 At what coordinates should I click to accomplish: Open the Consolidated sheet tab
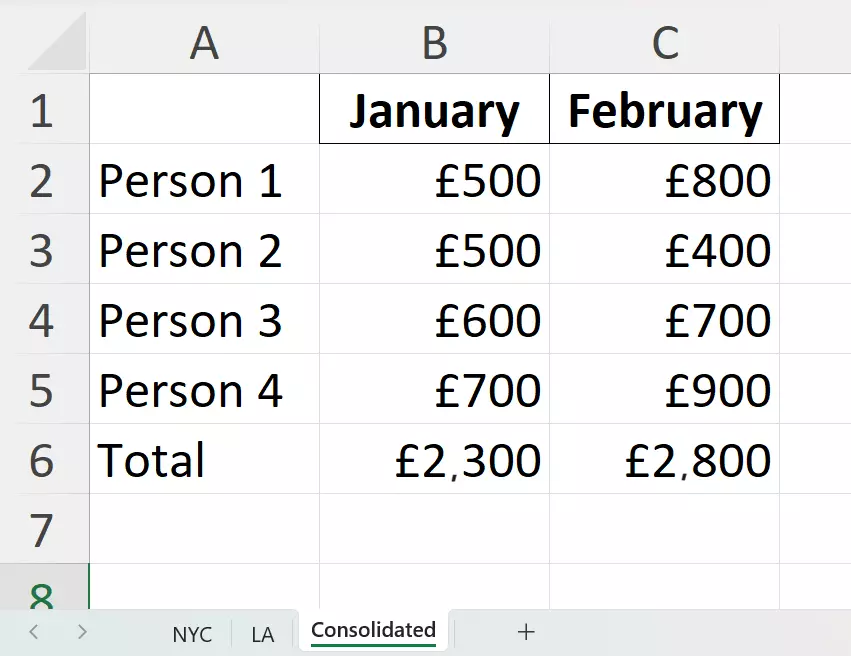pyautogui.click(x=372, y=630)
